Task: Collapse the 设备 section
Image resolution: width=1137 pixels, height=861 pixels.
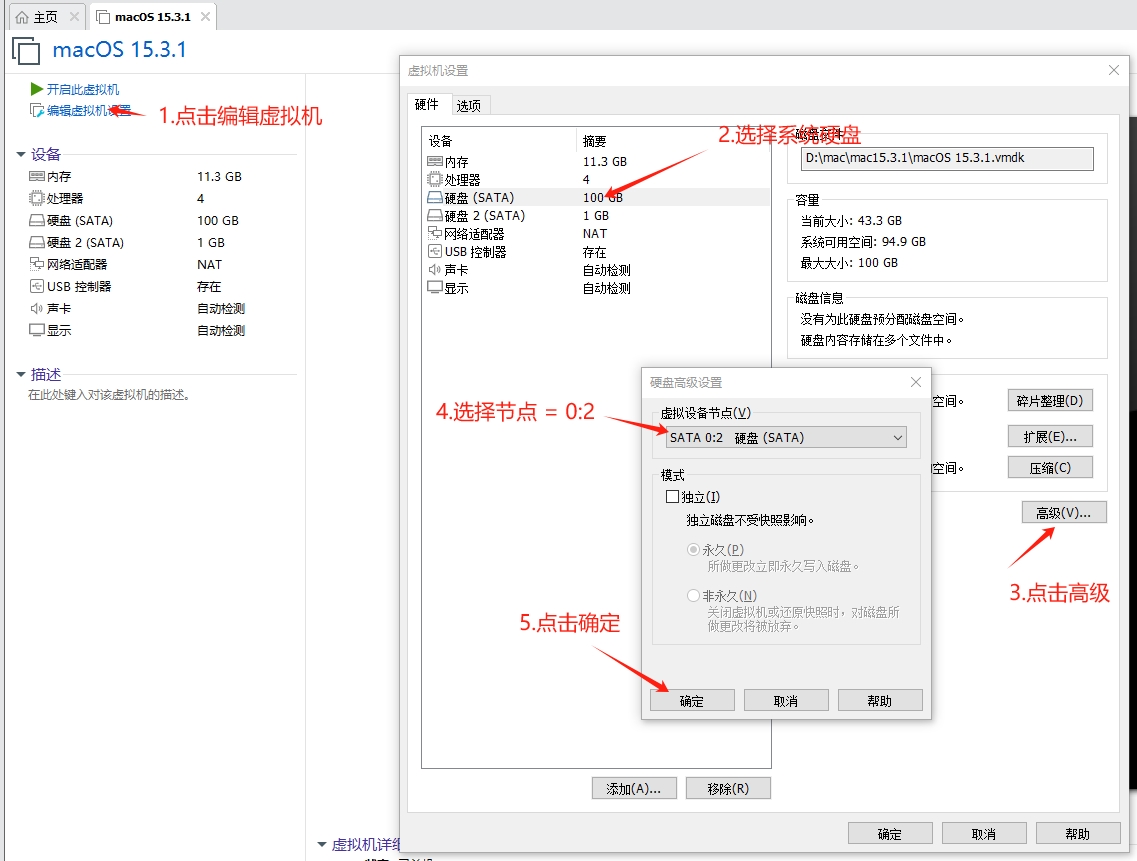Action: pyautogui.click(x=21, y=155)
